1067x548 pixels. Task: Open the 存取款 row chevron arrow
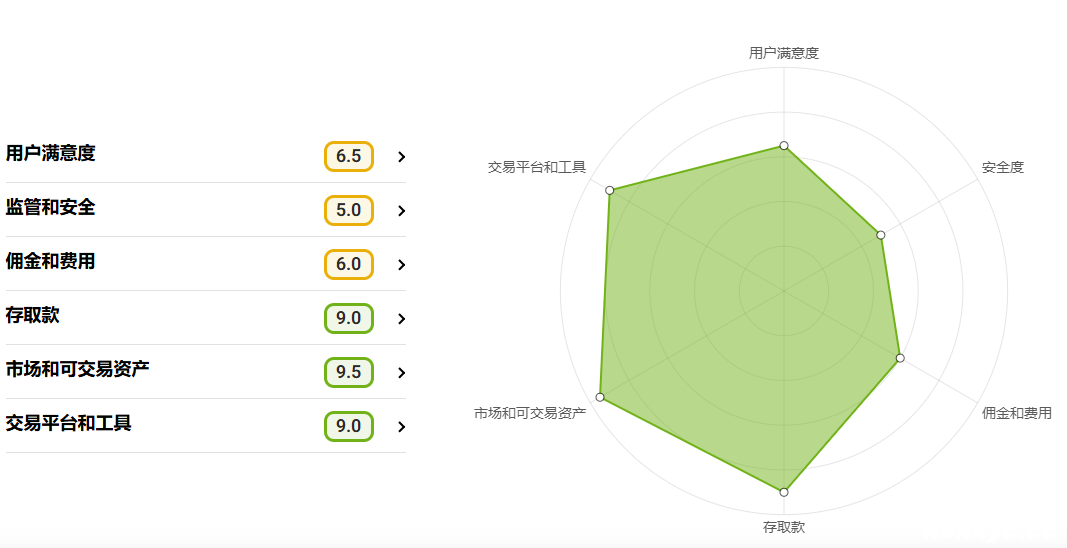pyautogui.click(x=401, y=319)
